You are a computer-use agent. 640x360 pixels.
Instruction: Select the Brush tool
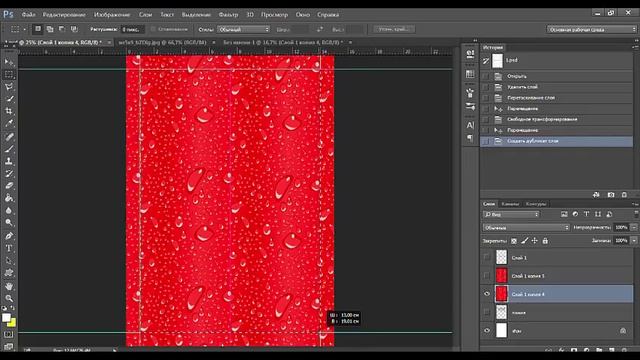tap(9, 149)
